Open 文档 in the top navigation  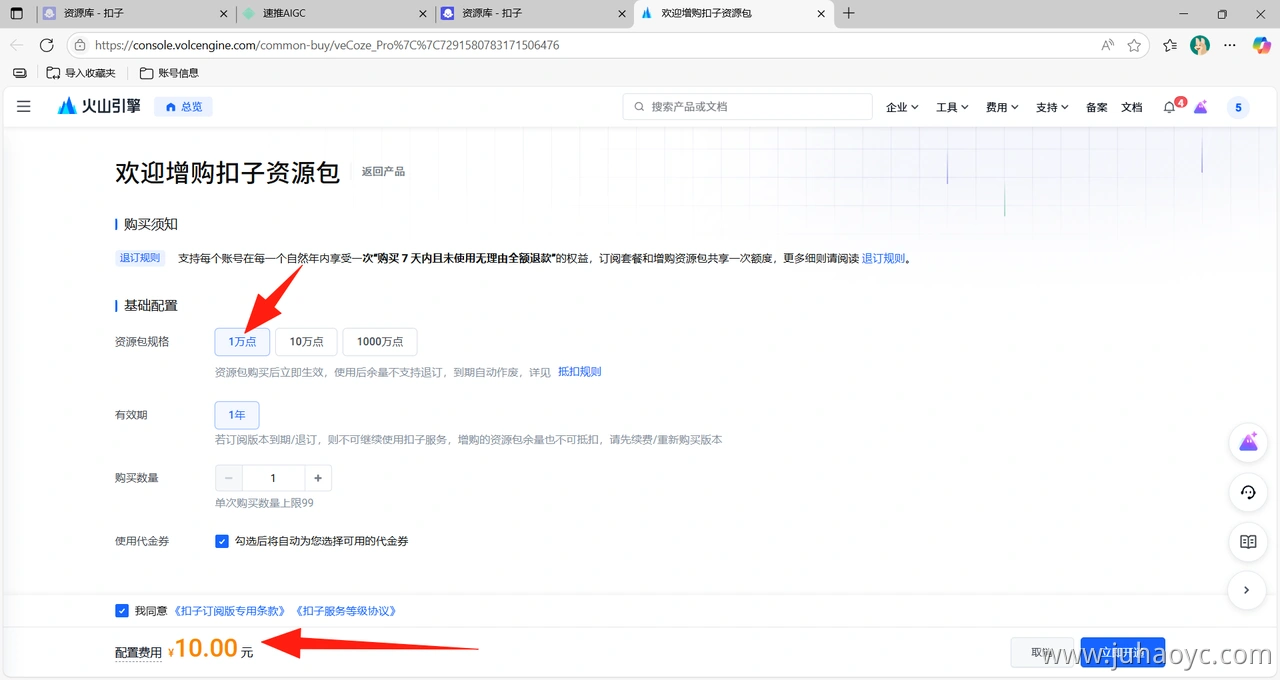click(1132, 107)
